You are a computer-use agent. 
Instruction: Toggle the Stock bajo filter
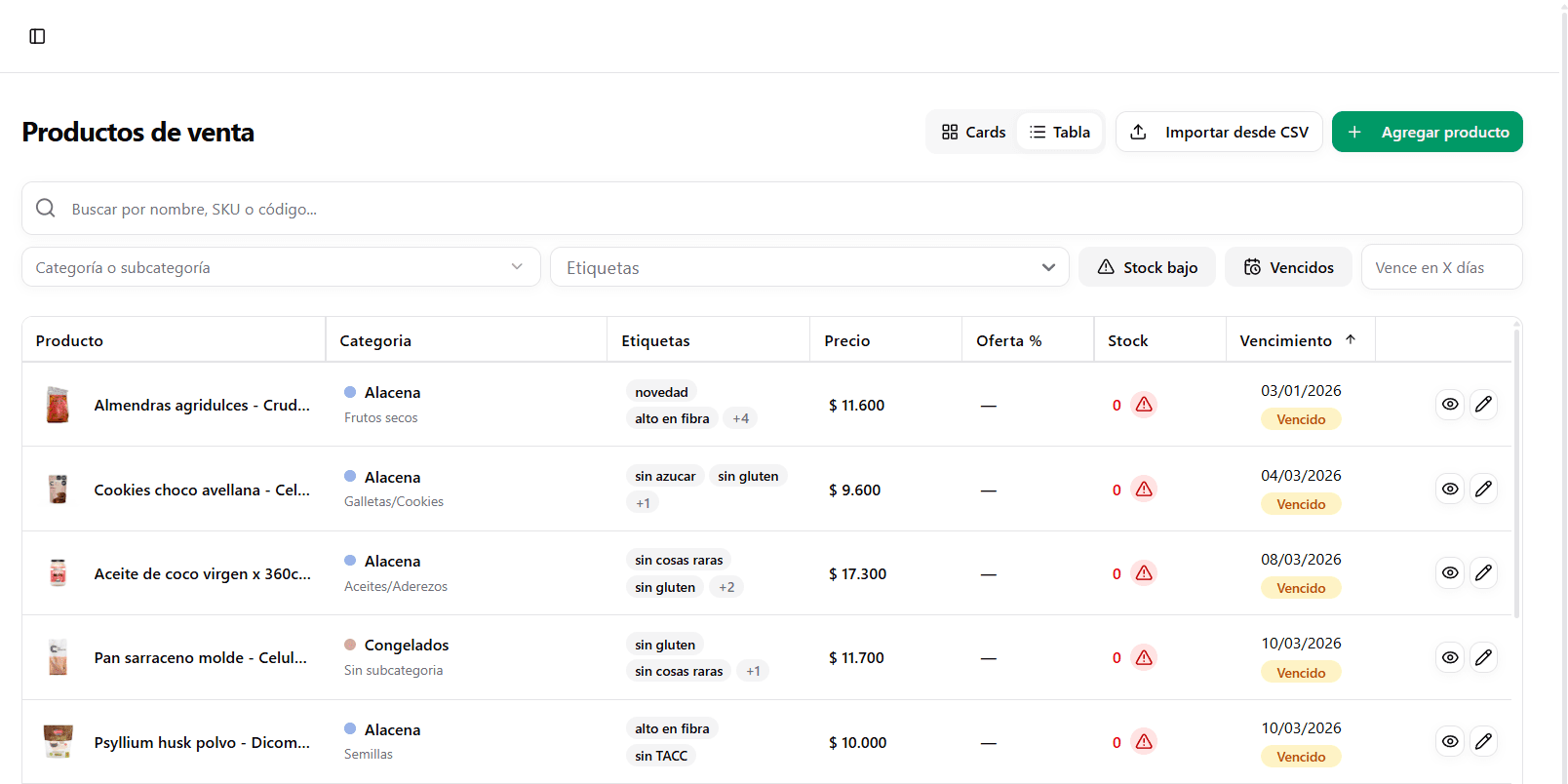1147,267
